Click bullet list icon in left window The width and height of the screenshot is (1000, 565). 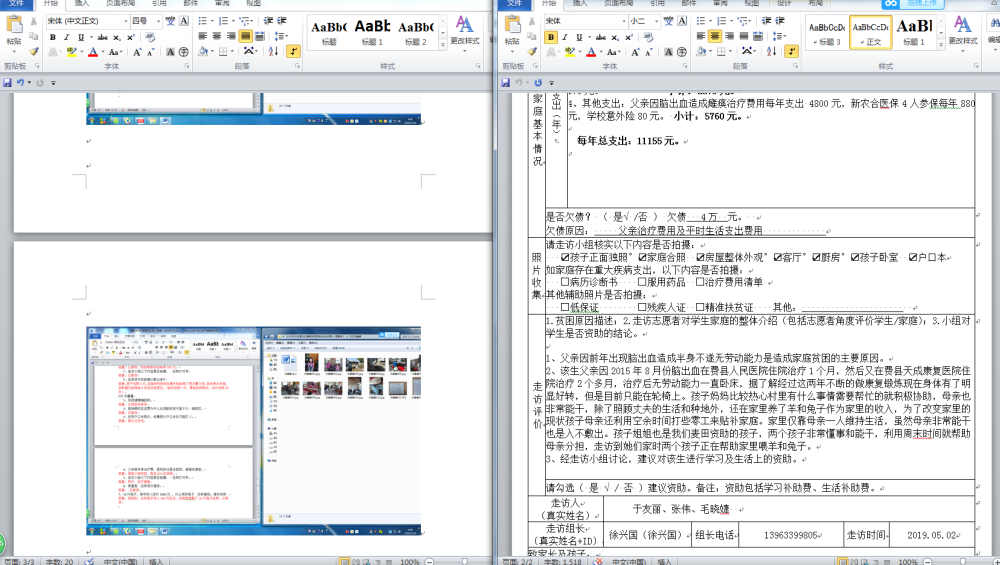click(203, 21)
